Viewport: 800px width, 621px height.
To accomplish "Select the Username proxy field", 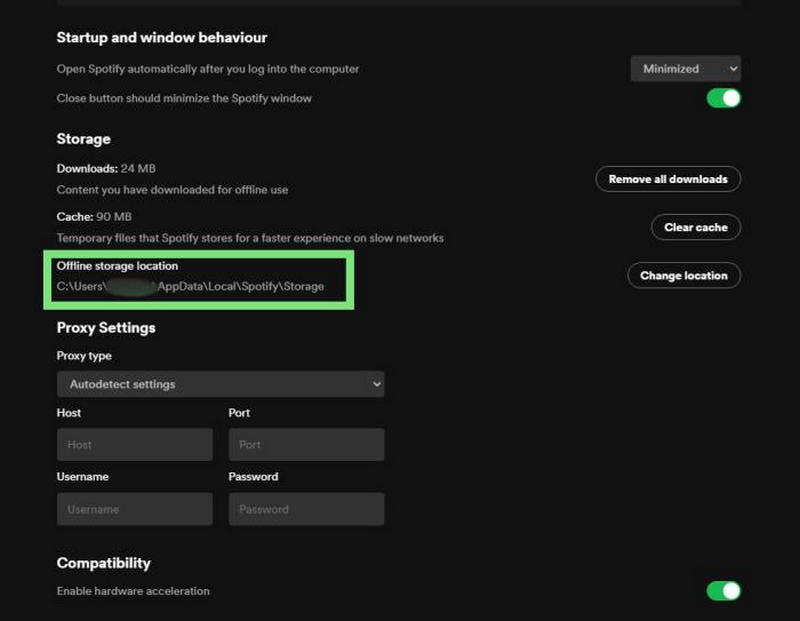I will [x=134, y=508].
